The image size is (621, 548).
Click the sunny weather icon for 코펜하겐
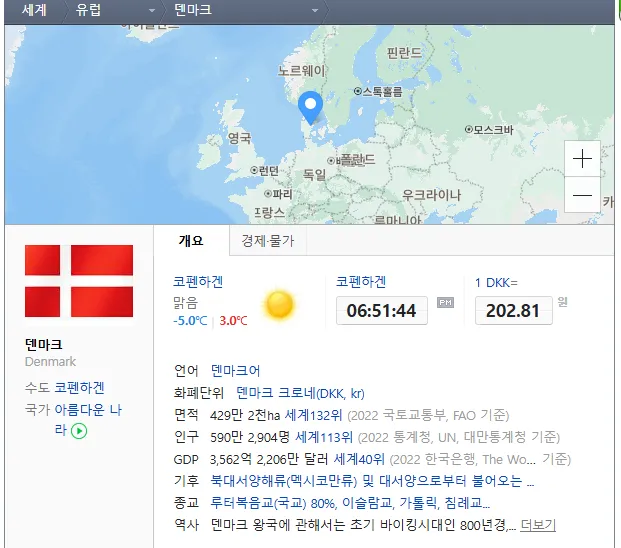[x=279, y=304]
